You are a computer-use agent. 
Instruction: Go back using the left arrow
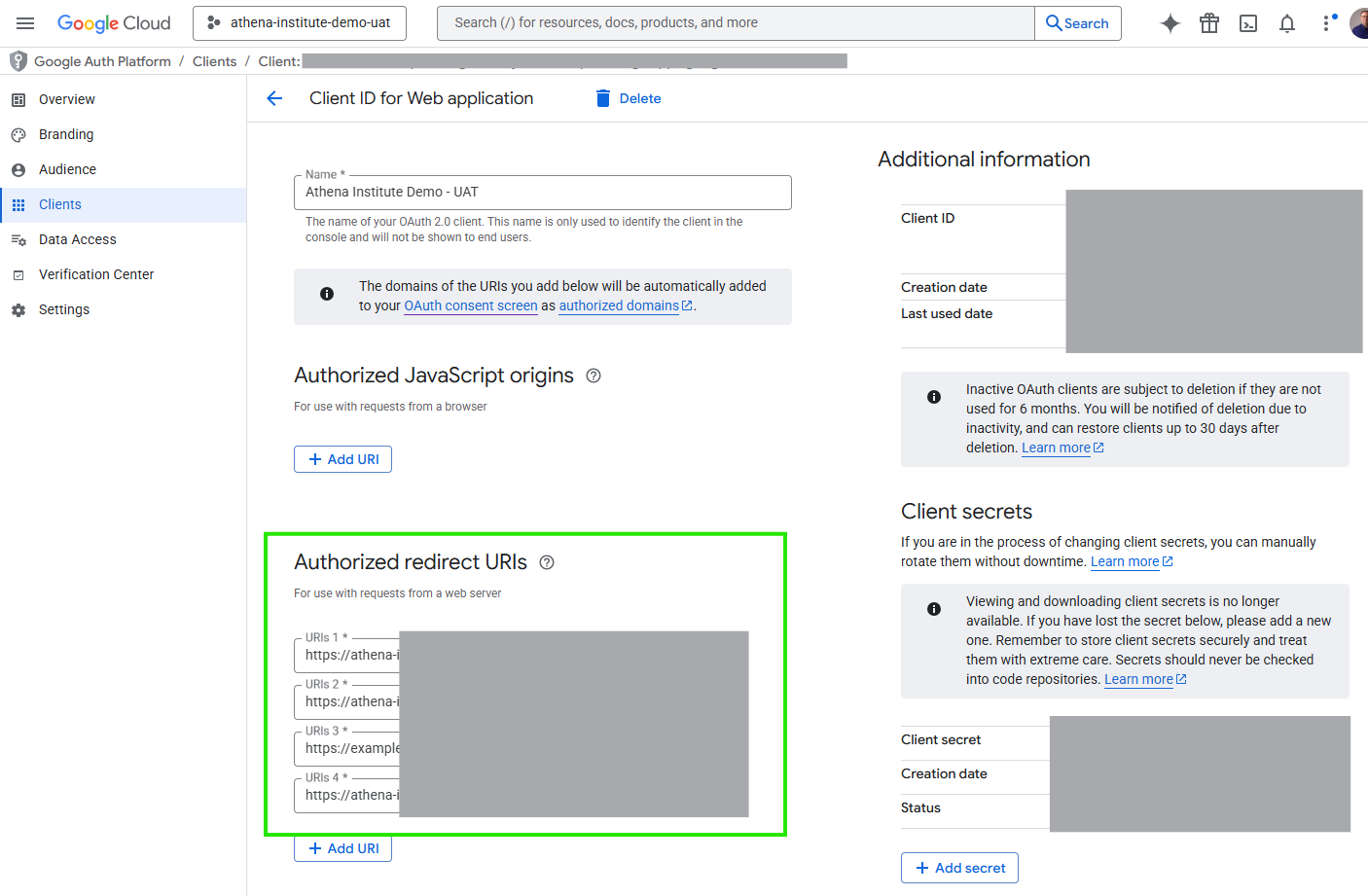274,98
